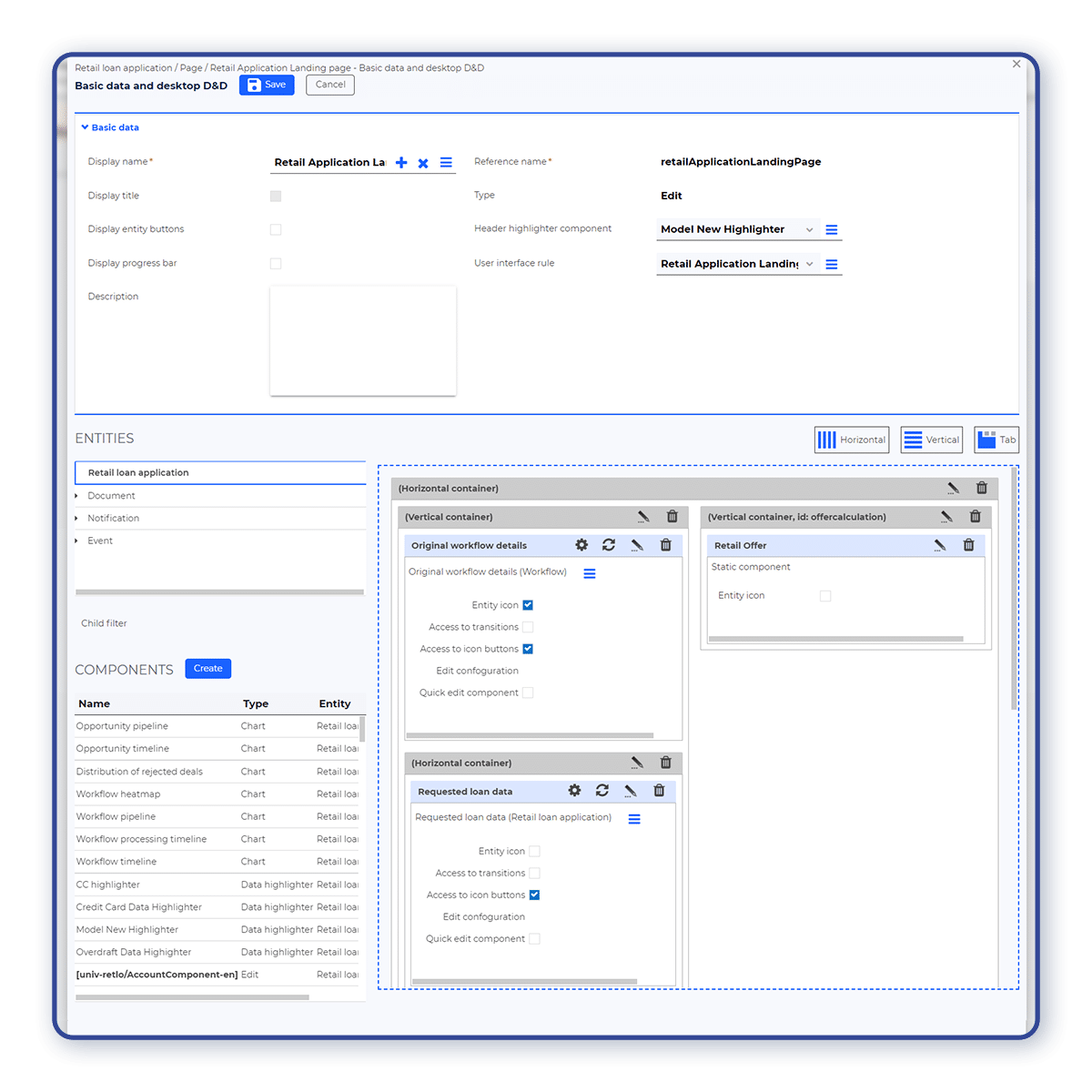The height and width of the screenshot is (1092, 1092).
Task: Click the blue plus icon beside Display name
Action: (401, 163)
